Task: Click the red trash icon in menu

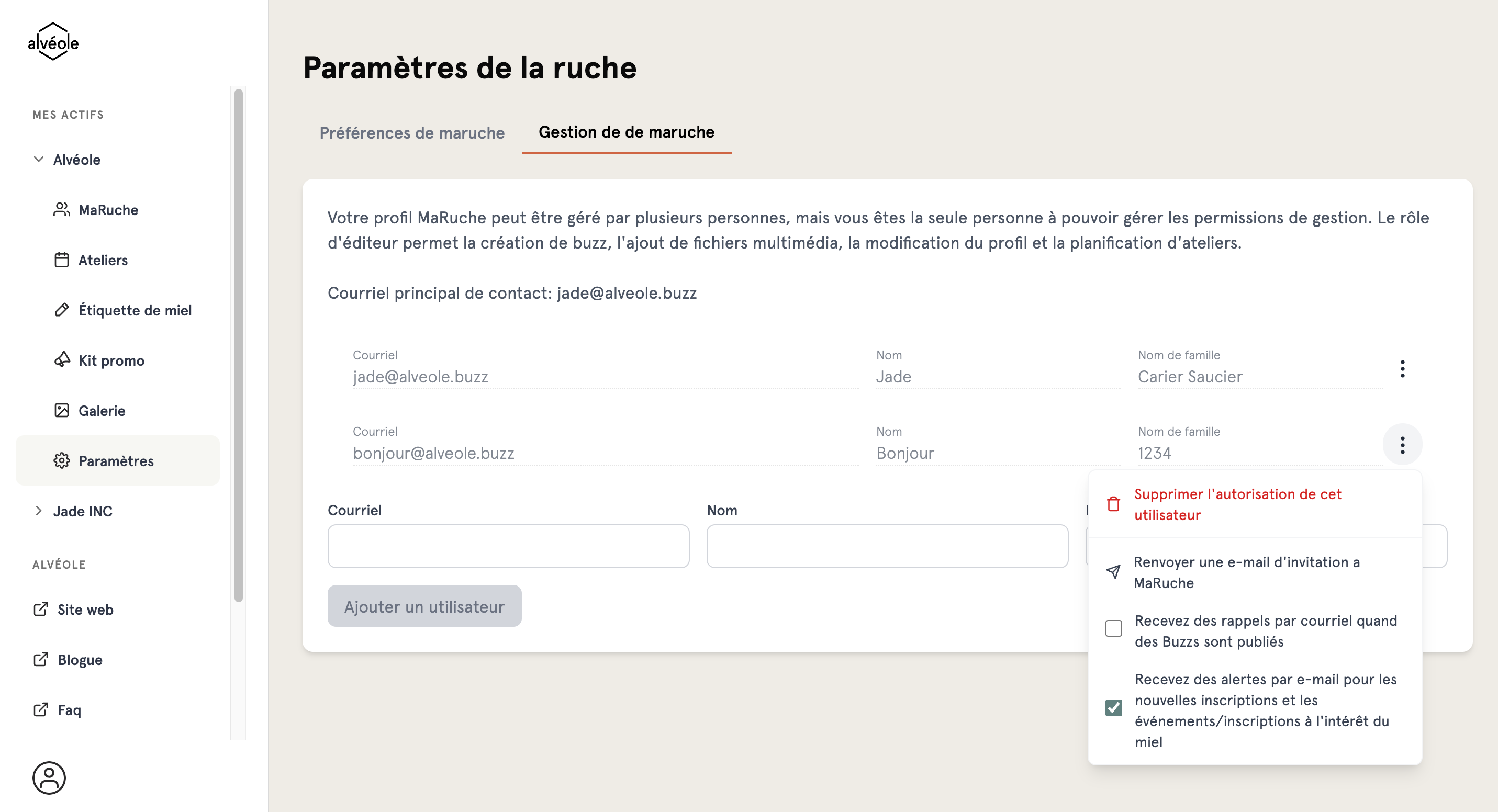Action: click(1113, 504)
